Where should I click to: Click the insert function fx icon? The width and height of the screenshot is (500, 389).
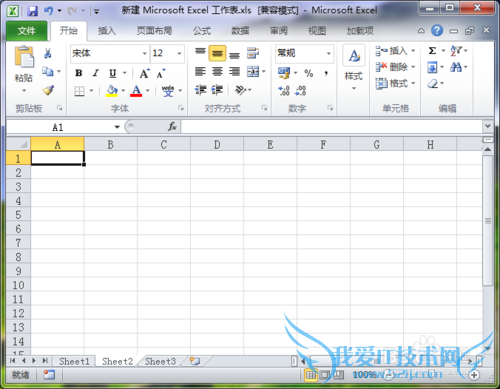tap(172, 127)
